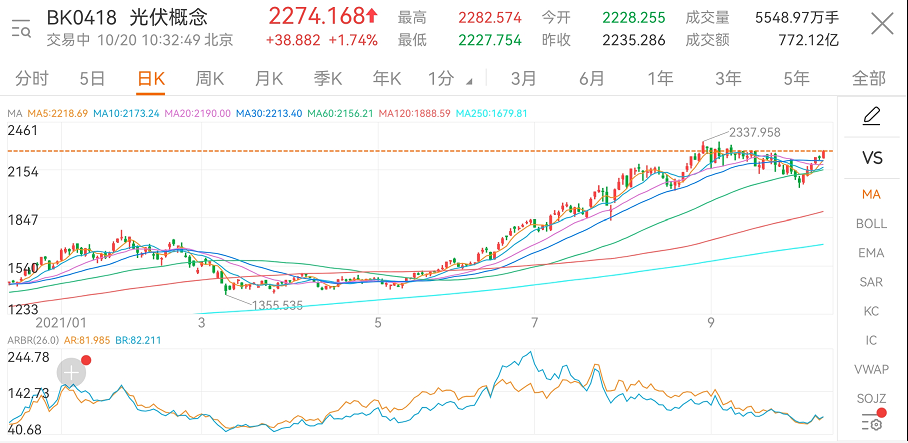908x443 pixels.
Task: Close the chart with the X icon
Action: pyautogui.click(x=881, y=26)
